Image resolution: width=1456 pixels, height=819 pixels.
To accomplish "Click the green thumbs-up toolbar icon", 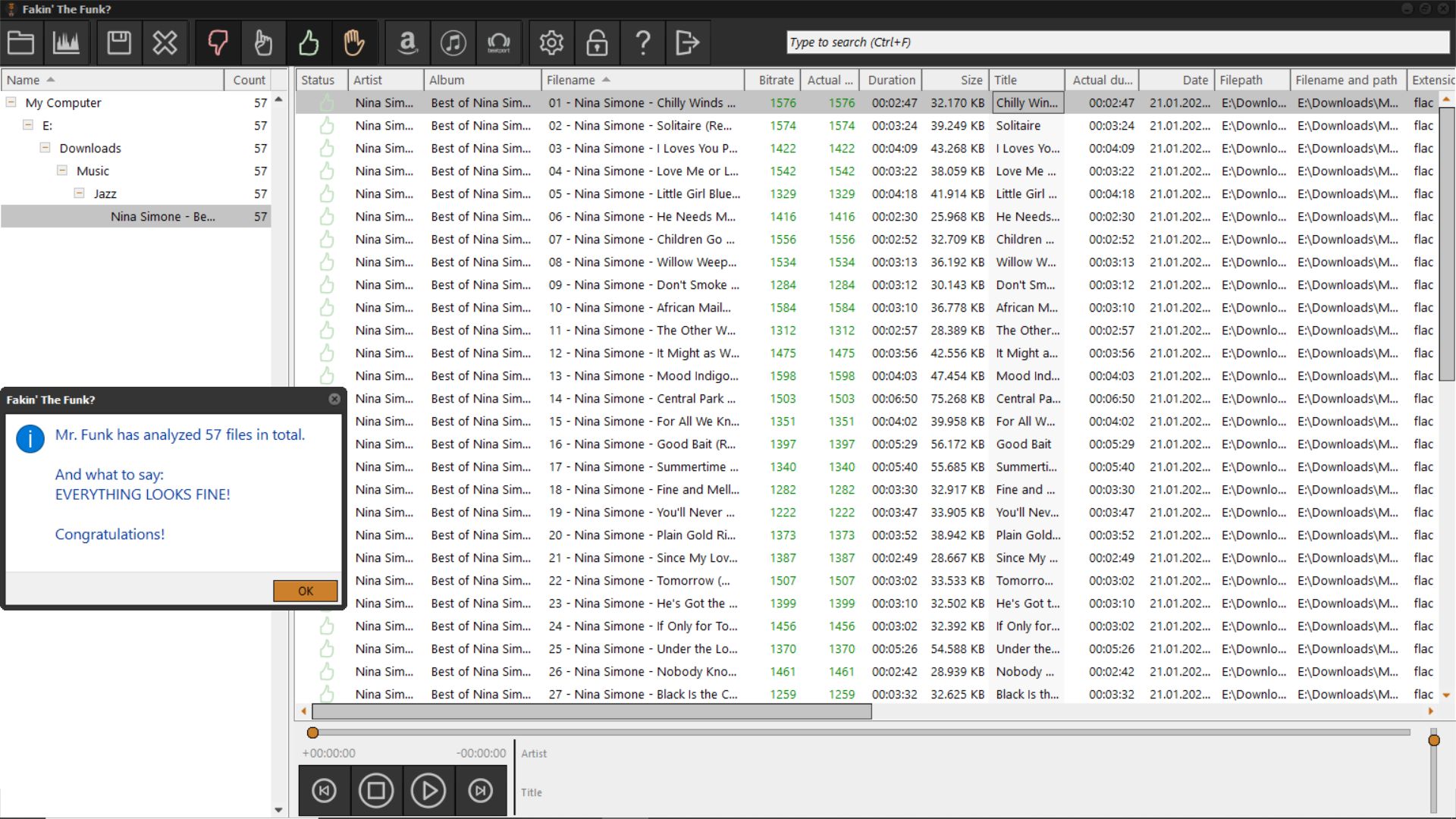I will coord(309,42).
